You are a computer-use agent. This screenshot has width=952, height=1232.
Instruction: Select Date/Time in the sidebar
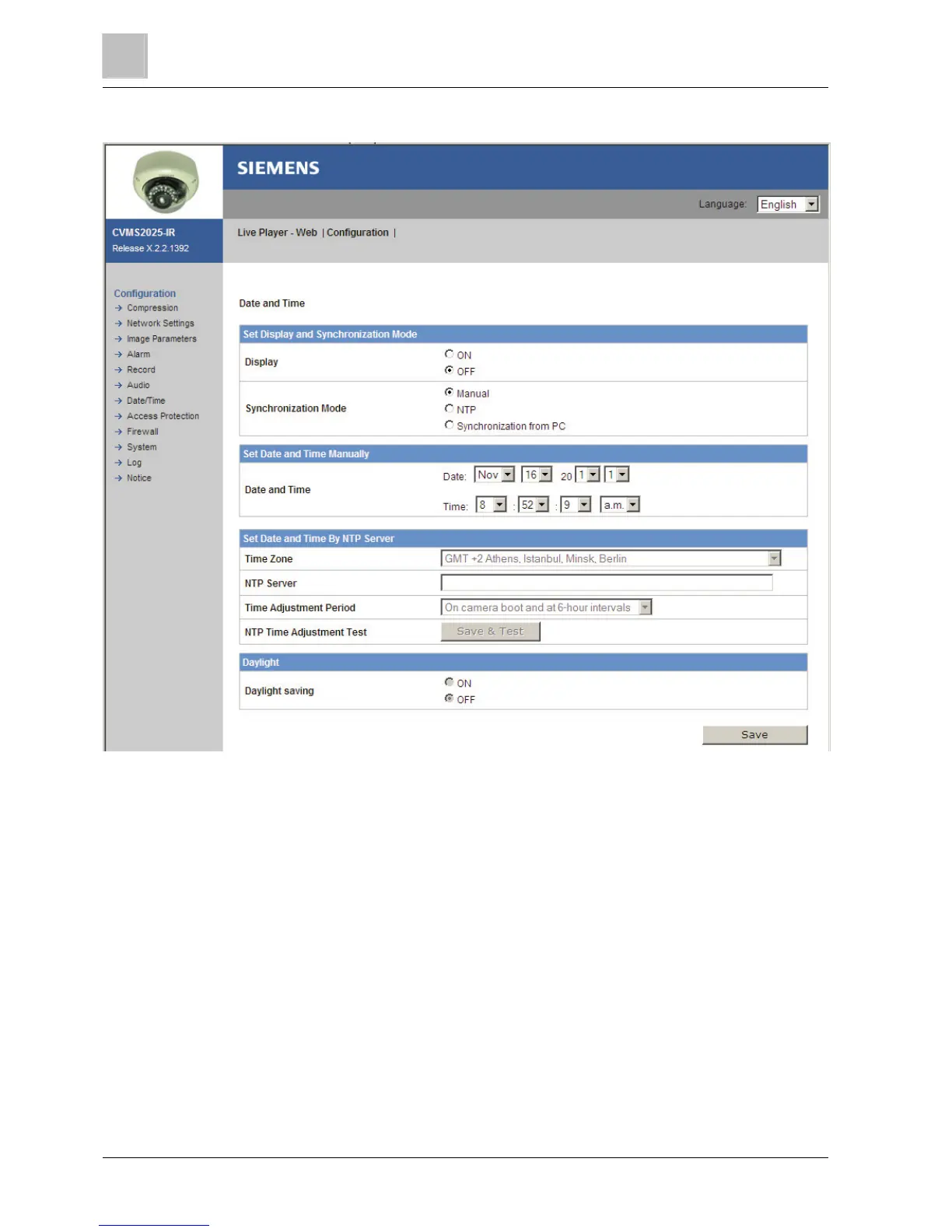pos(146,401)
